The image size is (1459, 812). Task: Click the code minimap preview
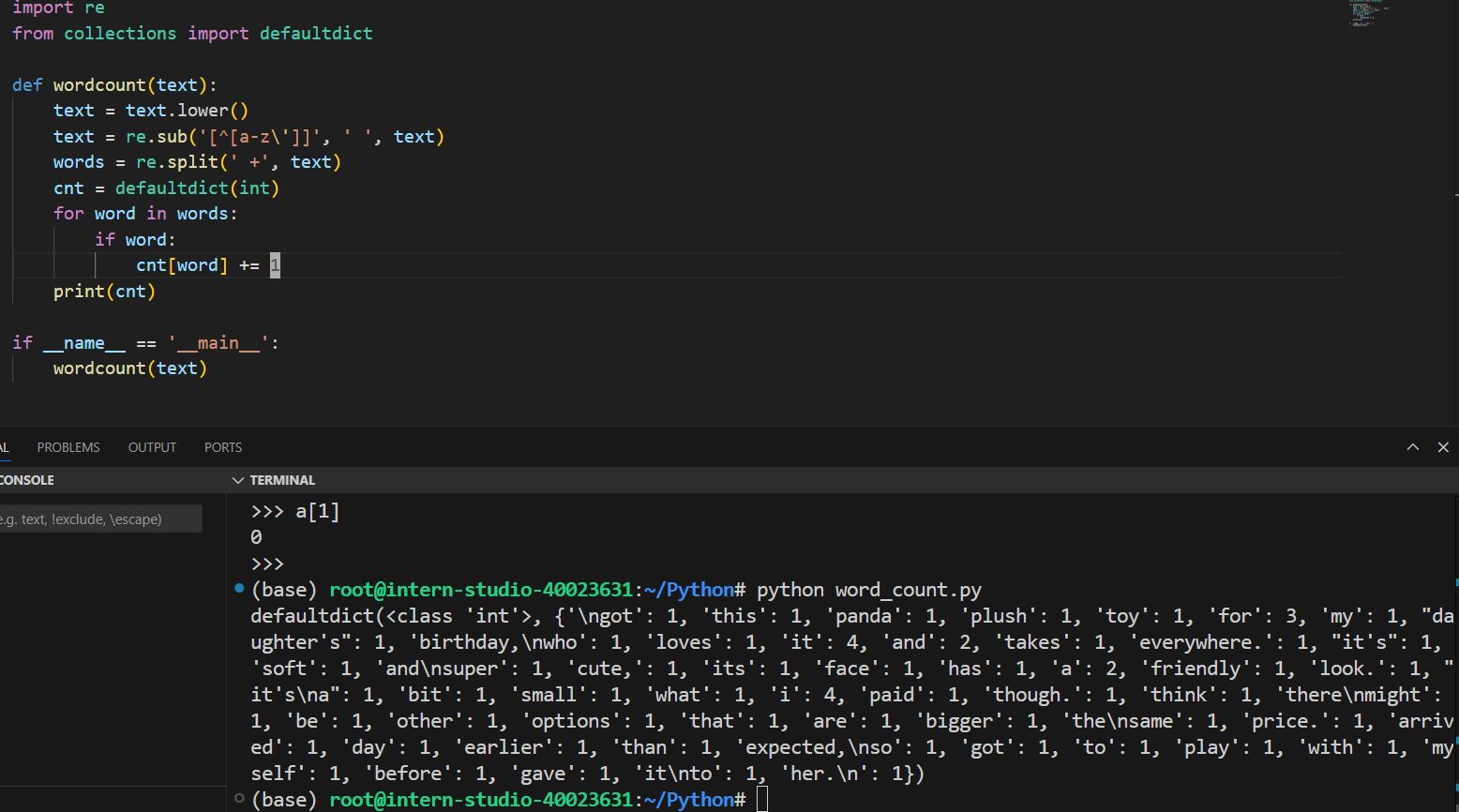coord(1369,13)
